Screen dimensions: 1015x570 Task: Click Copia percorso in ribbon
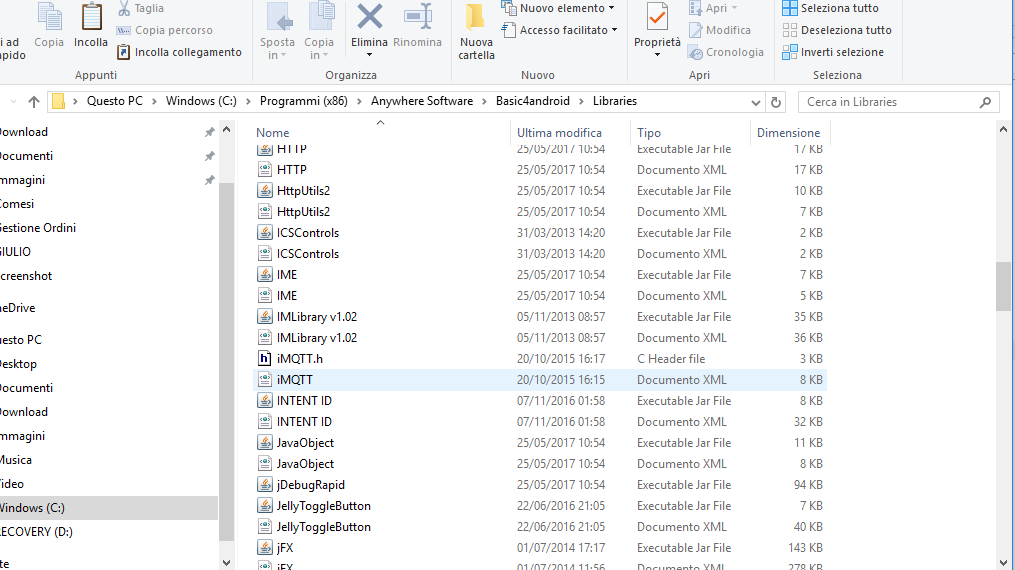click(164, 30)
